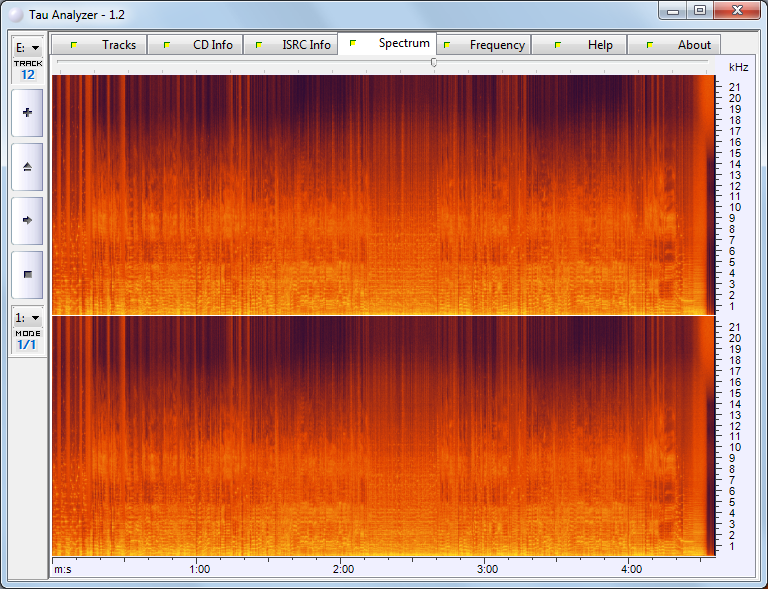Viewport: 768px width, 589px height.
Task: Click the mode 1/1 indicator
Action: click(27, 345)
